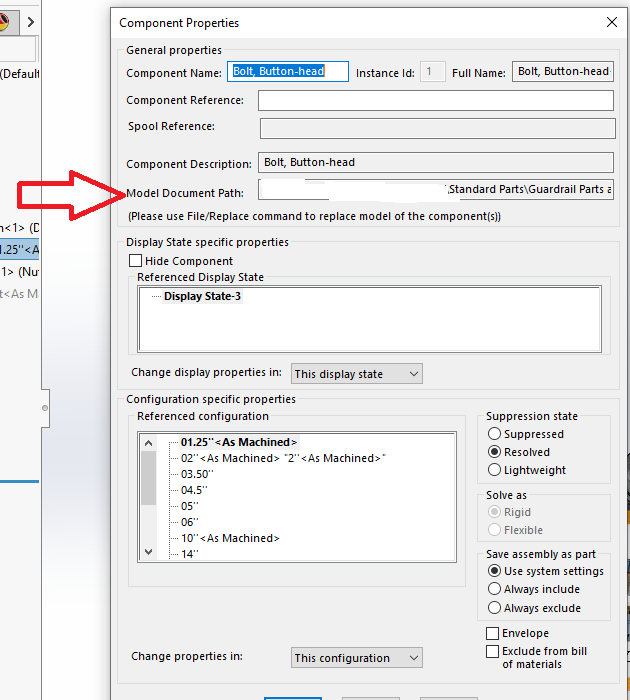The width and height of the screenshot is (630, 700).
Task: Click the panel collapse handle on left edge
Action: pyautogui.click(x=44, y=408)
